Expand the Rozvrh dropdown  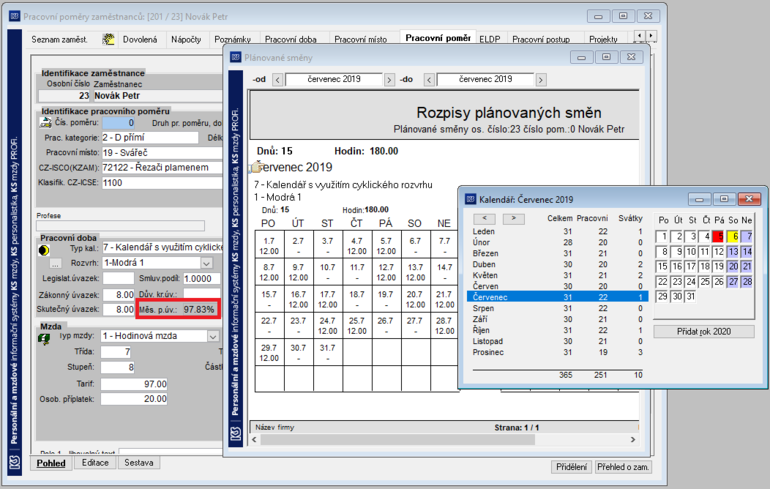(x=207, y=263)
